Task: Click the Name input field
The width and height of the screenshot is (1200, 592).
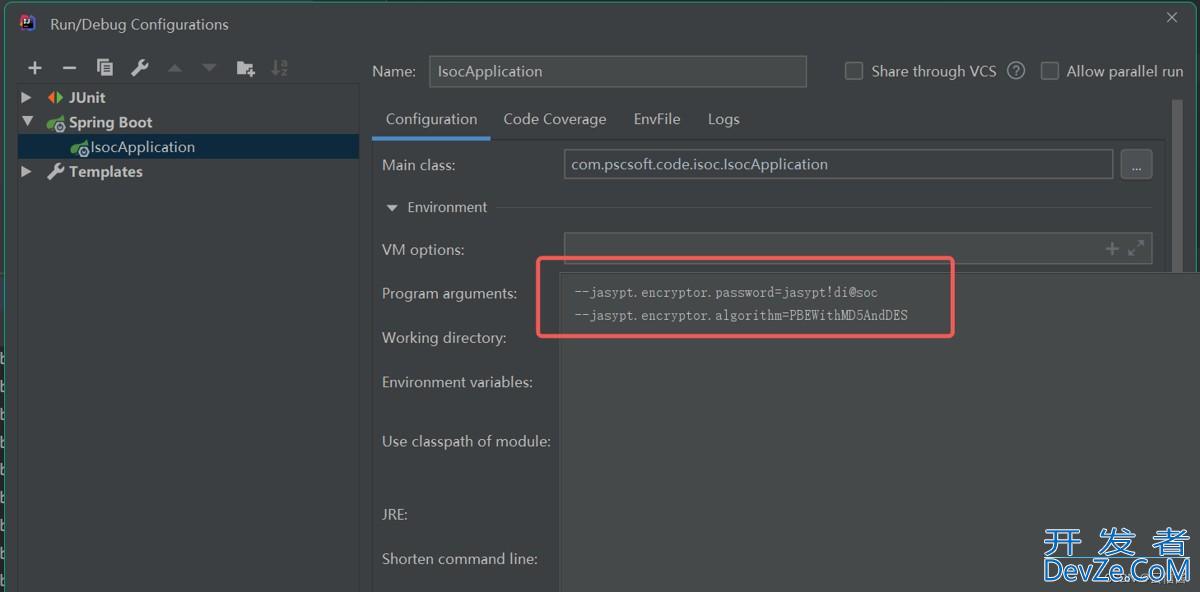Action: [x=617, y=71]
